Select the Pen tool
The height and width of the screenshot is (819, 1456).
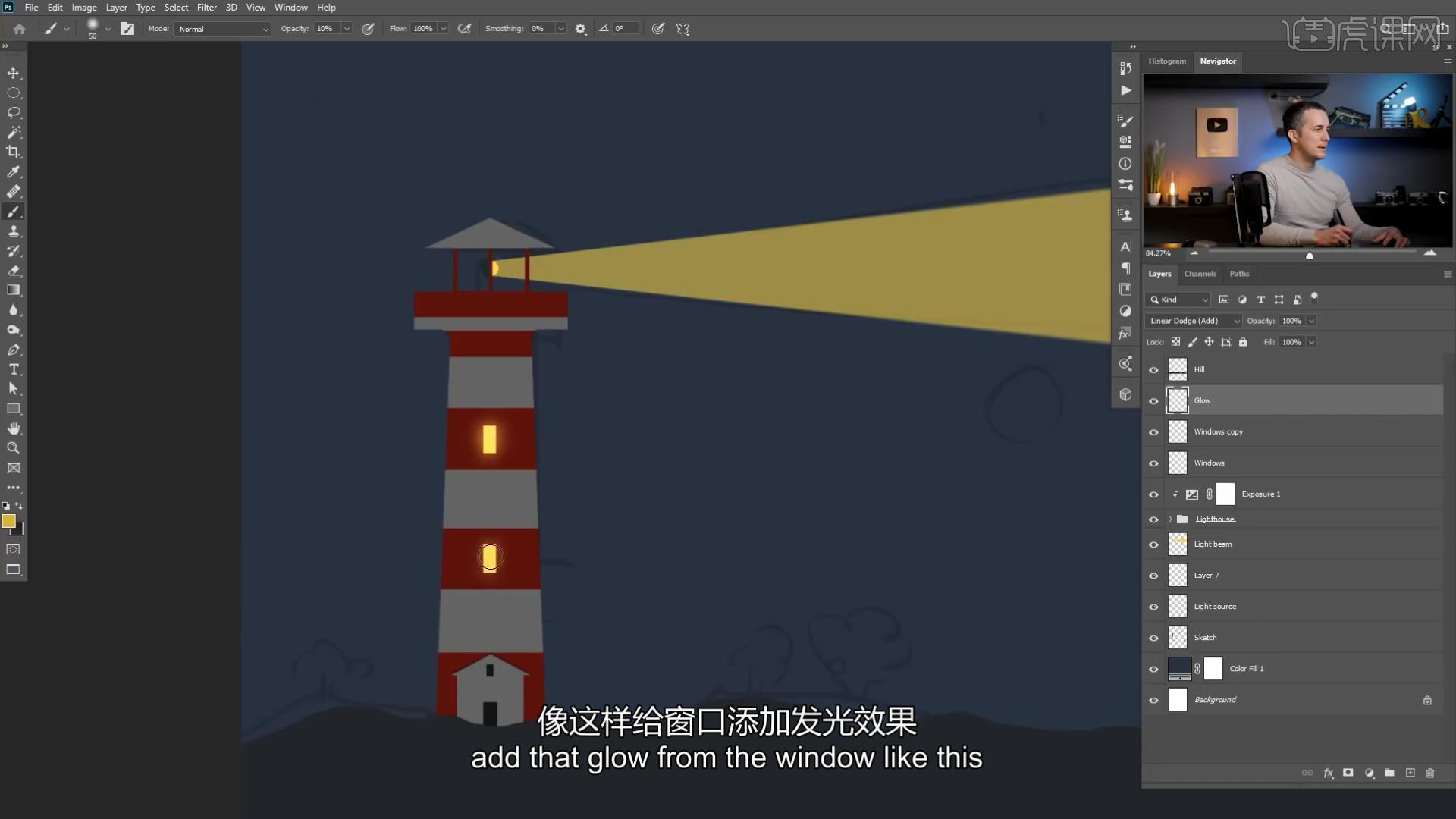(x=14, y=350)
